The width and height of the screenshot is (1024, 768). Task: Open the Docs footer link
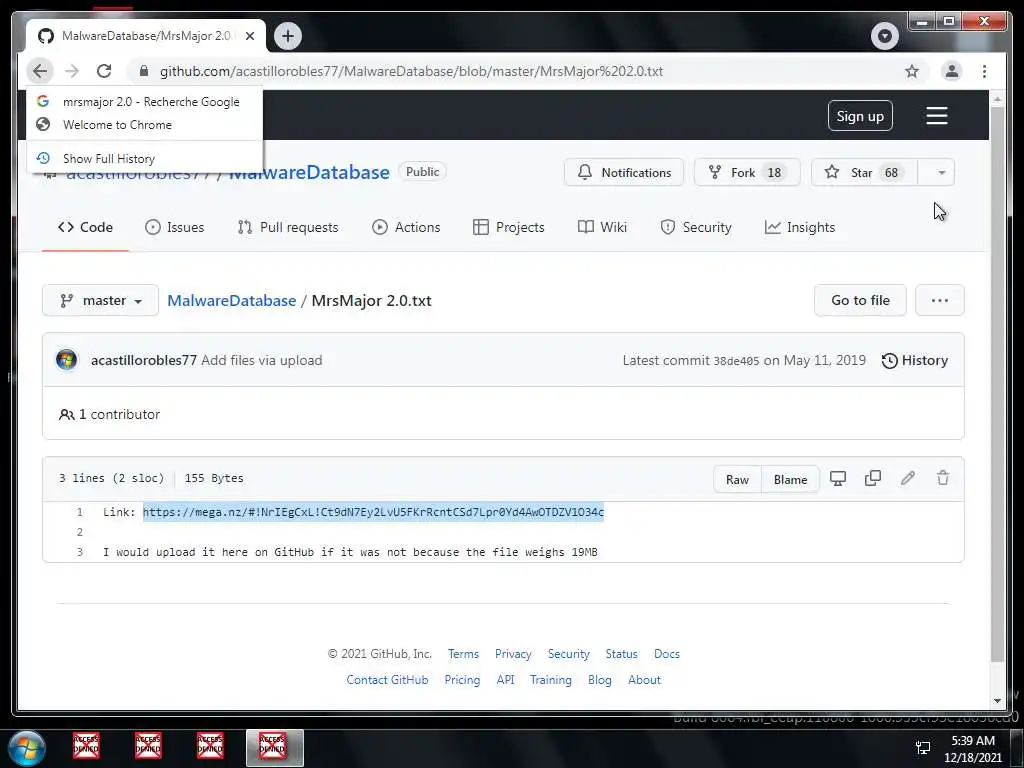click(x=667, y=654)
